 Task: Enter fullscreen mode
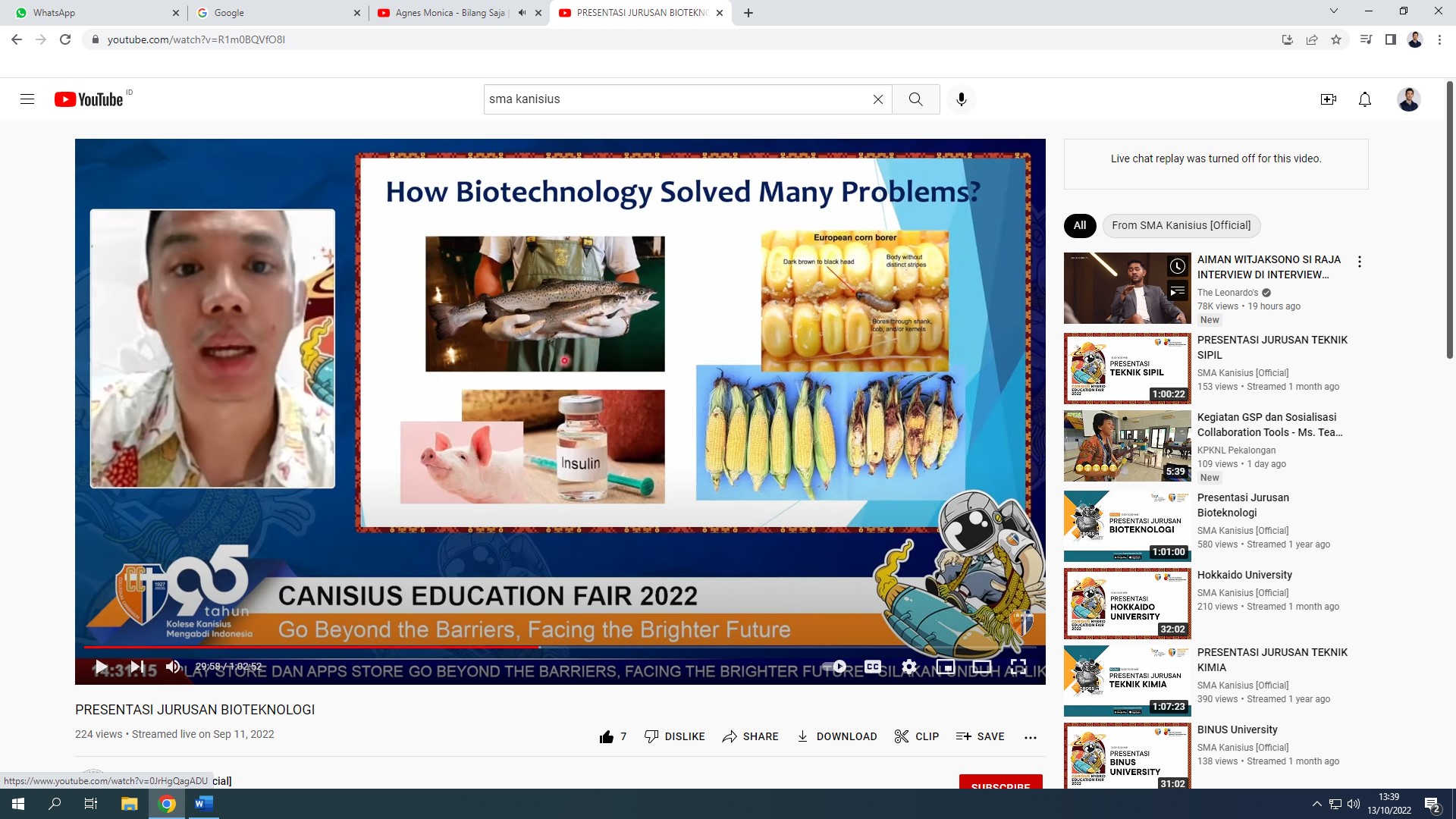pos(1018,667)
